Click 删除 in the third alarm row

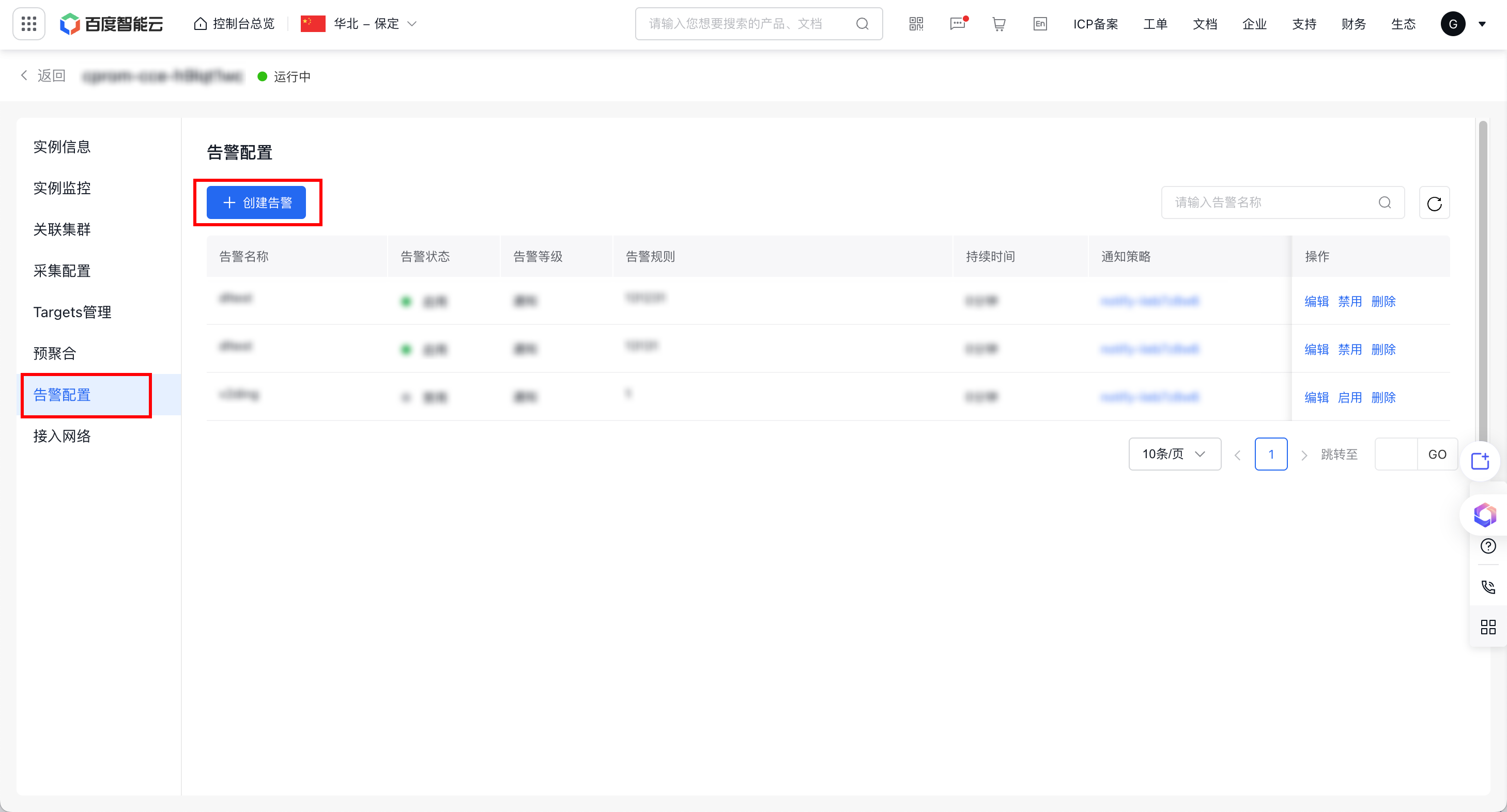coord(1383,397)
